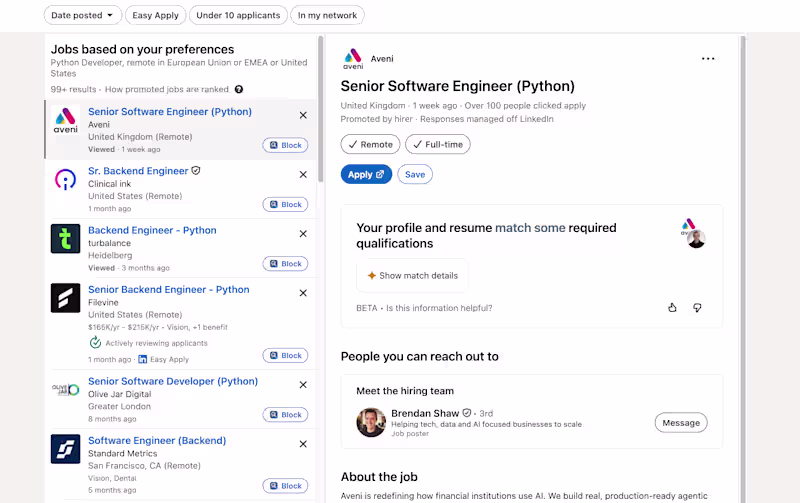
Task: Toggle the Easy Apply filter
Action: tap(156, 15)
